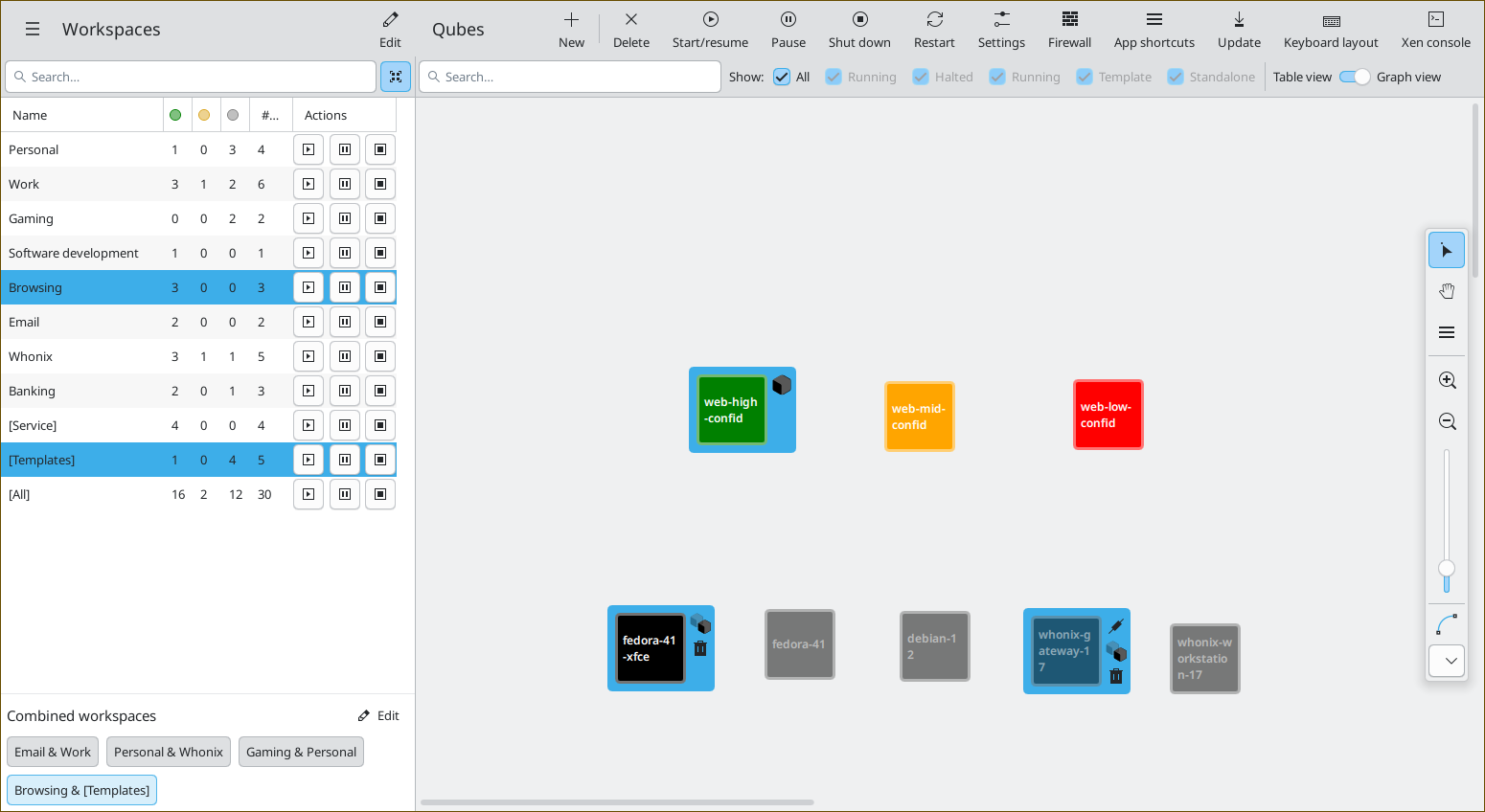Viewport: 1485px width, 812px height.
Task: Click the Qubes search field
Action: 569,77
